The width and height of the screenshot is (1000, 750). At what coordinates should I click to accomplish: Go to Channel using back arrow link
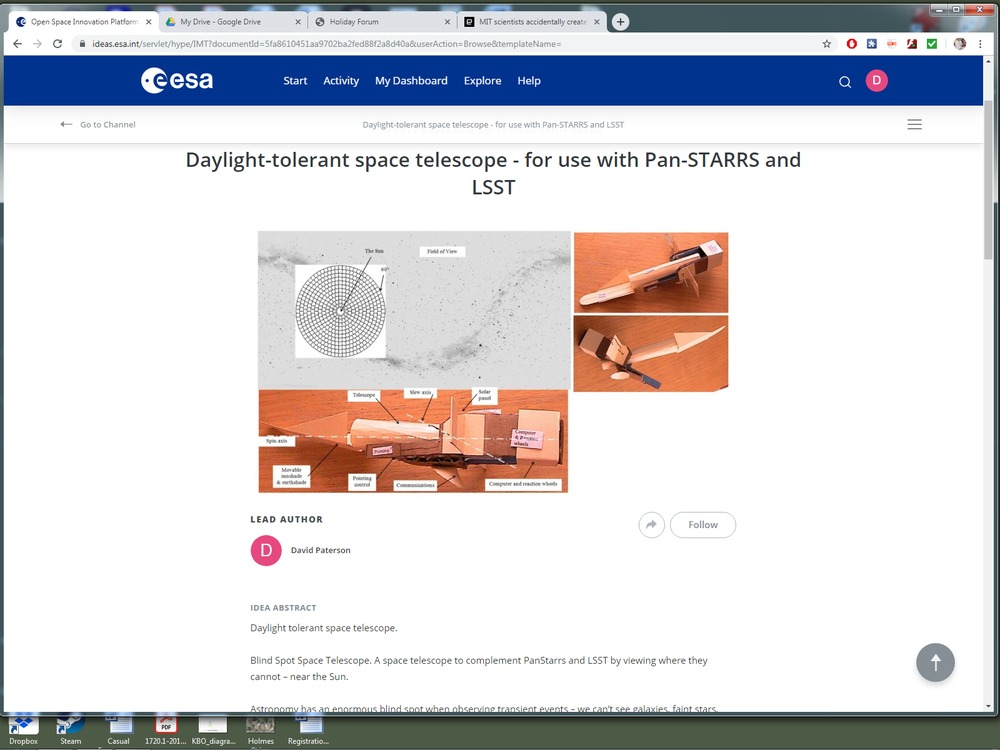(x=98, y=125)
